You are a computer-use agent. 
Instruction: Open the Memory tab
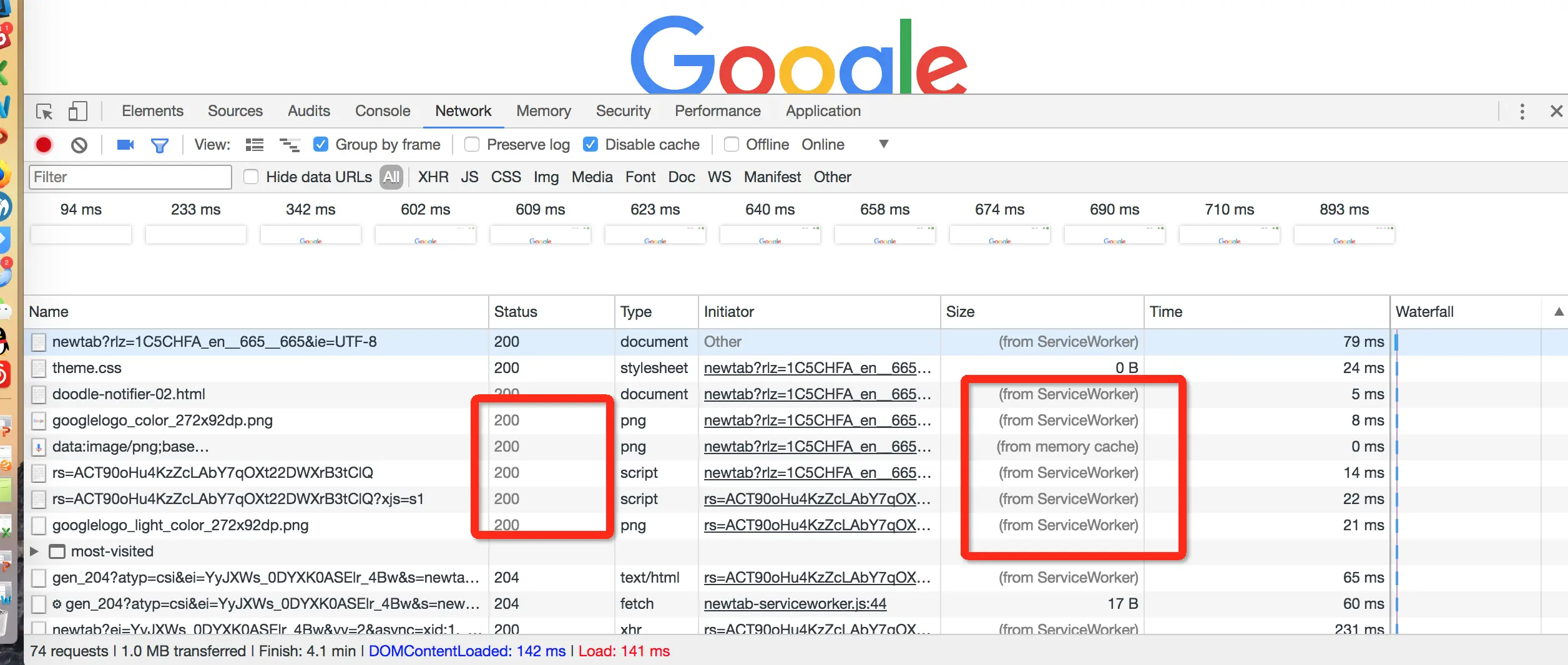(x=544, y=111)
